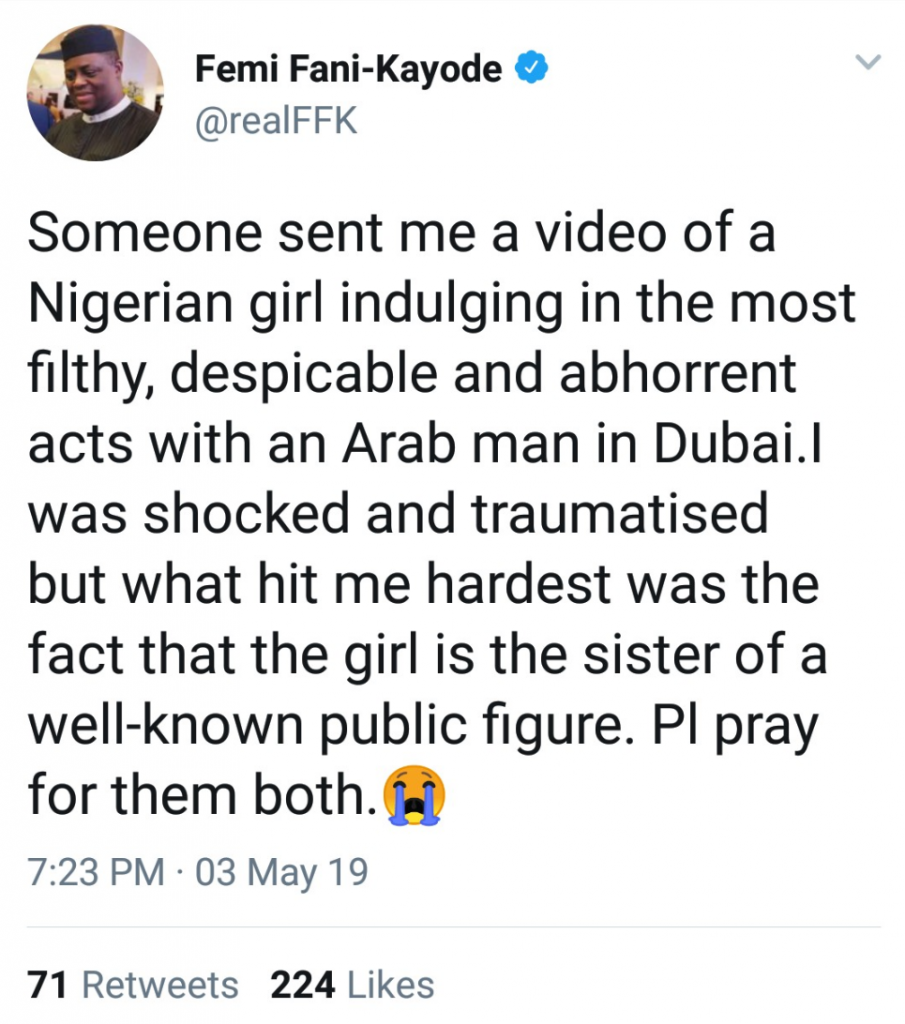Viewport: 905px width, 1024px height.
Task: View the 71 Retweets list
Action: pyautogui.click(x=134, y=984)
